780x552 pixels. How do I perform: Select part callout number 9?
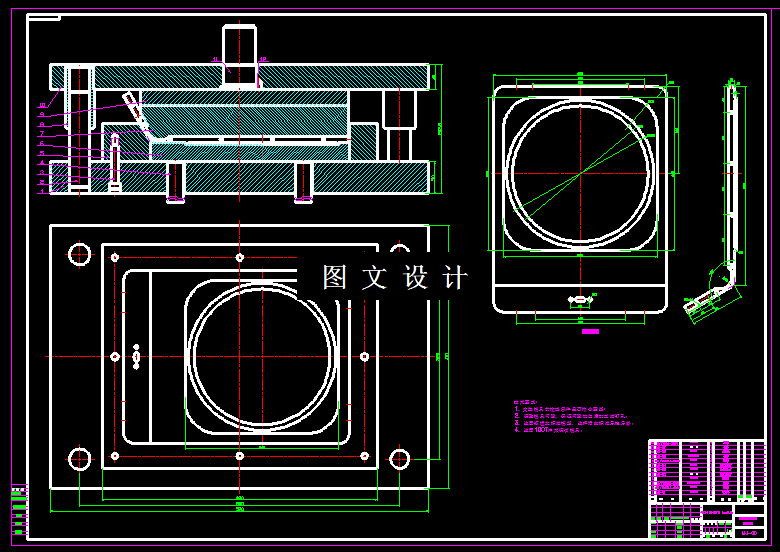pos(42,115)
